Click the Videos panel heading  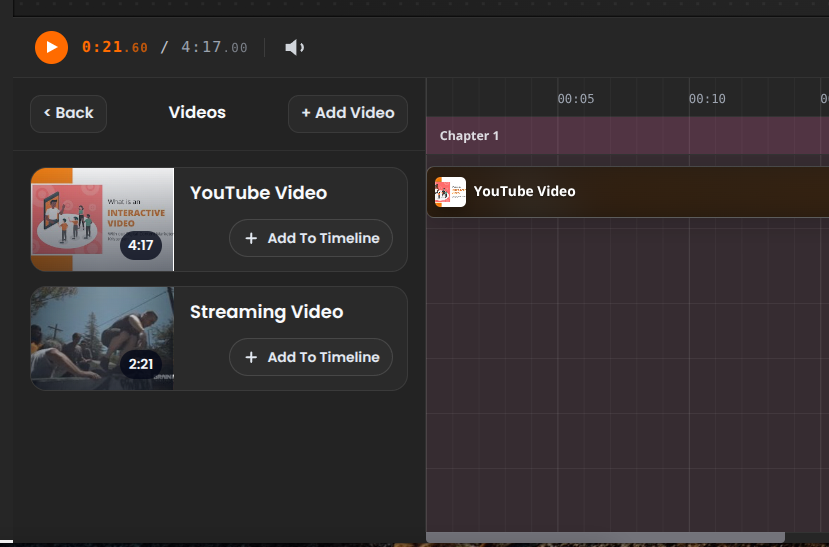click(197, 113)
